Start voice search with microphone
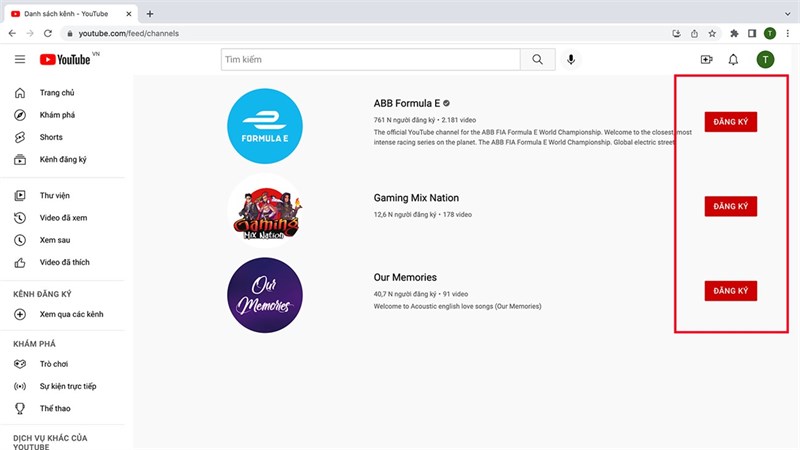The image size is (800, 450). click(571, 60)
